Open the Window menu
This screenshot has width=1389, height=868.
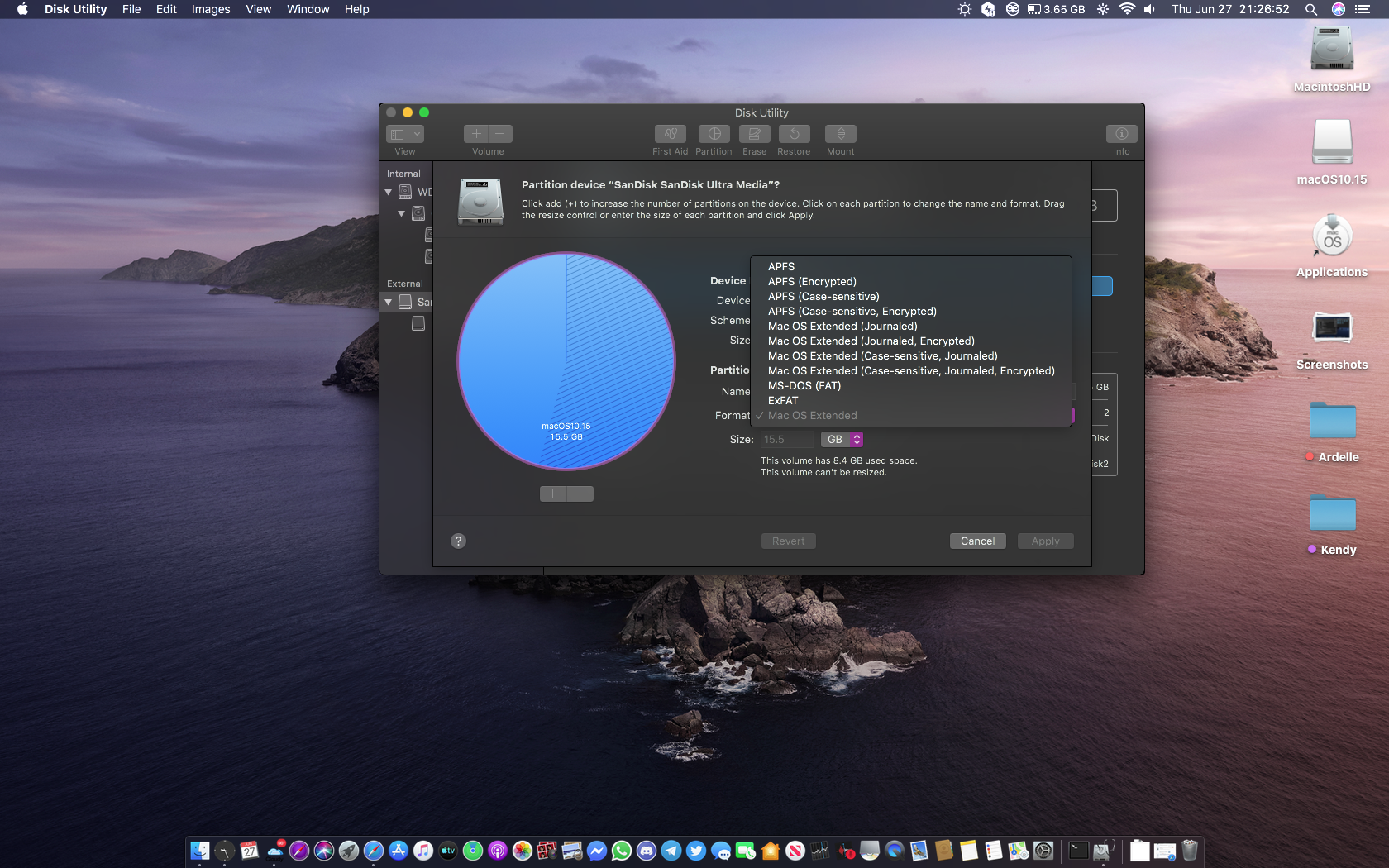pyautogui.click(x=308, y=9)
